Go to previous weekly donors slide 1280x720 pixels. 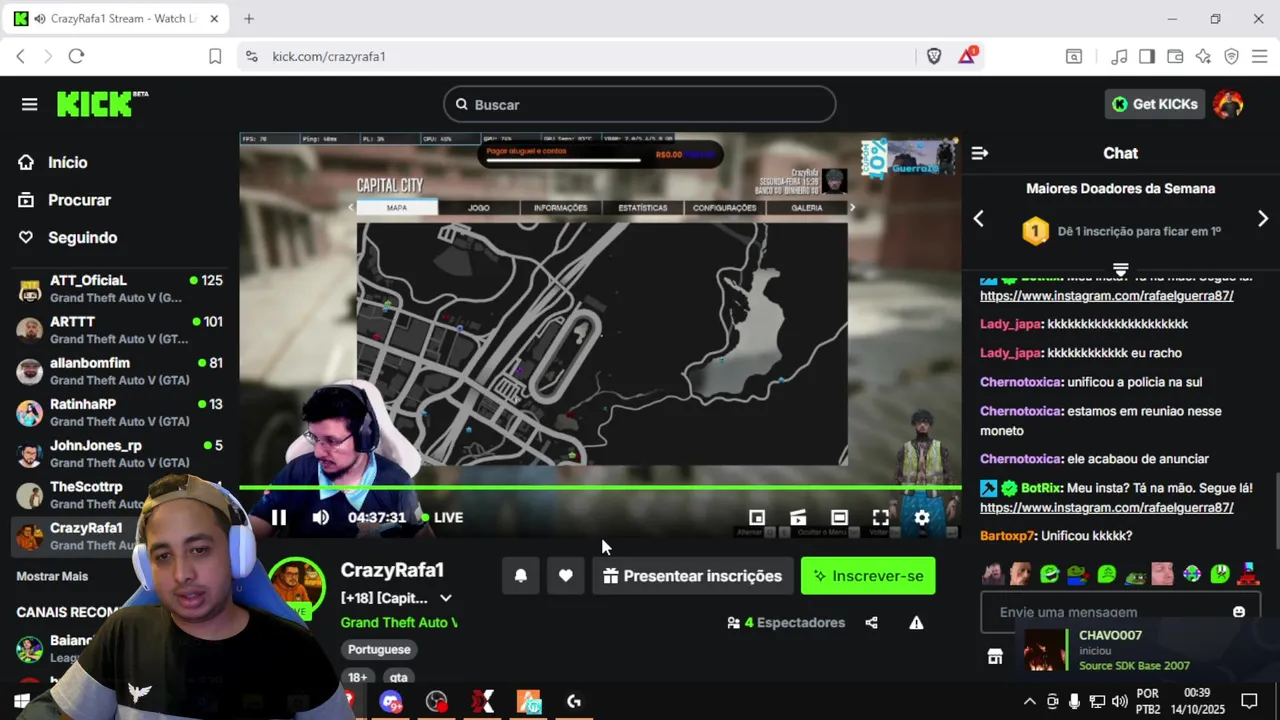point(979,219)
